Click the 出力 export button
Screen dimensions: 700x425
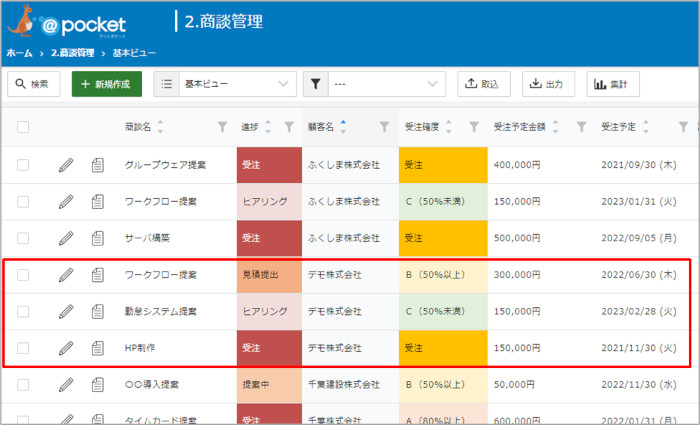549,84
